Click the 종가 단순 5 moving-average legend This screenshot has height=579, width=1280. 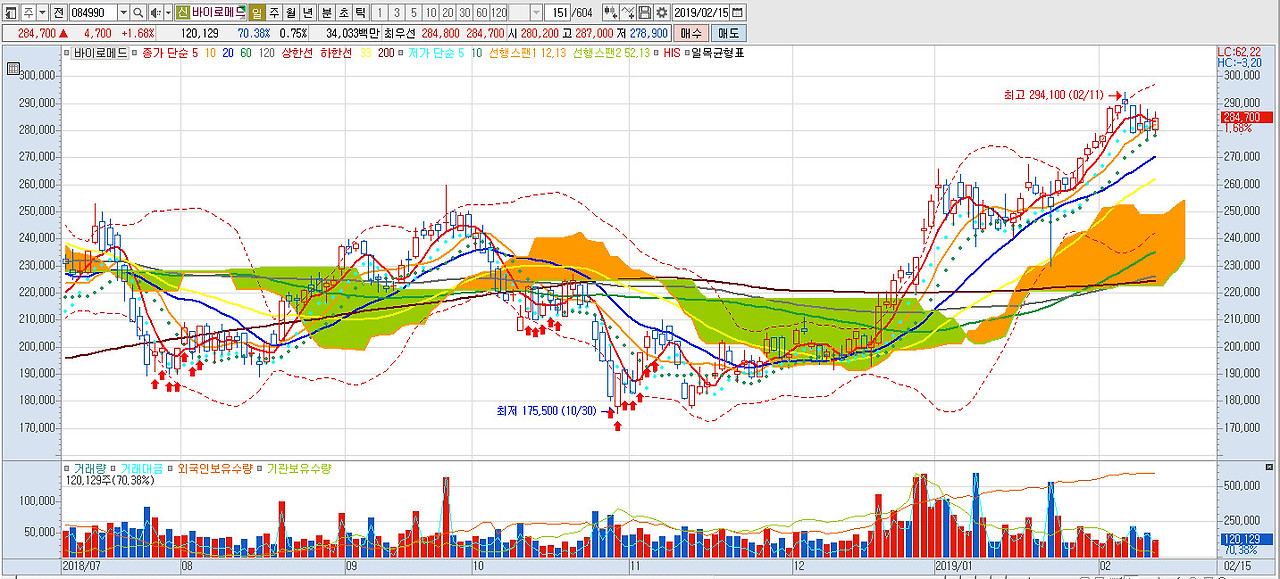tap(170, 53)
